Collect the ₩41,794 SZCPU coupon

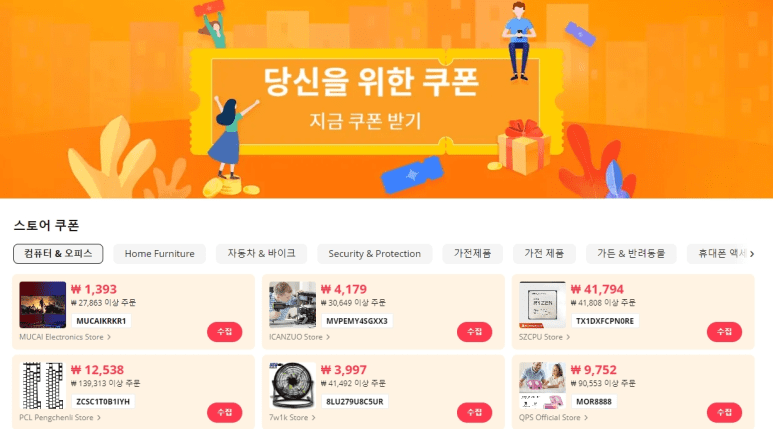tap(724, 332)
